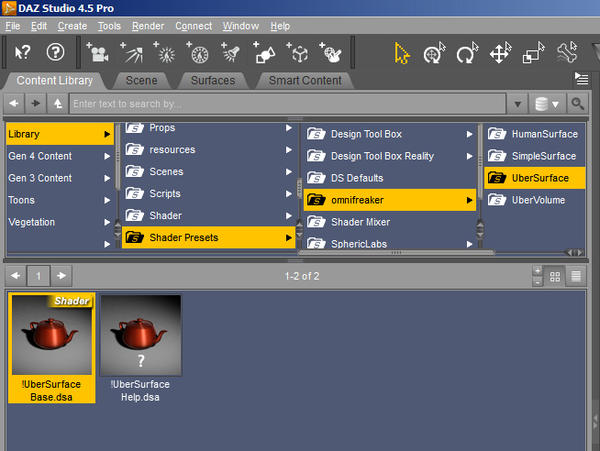Screen dimensions: 600x451
Task: Select the ActivePose bone tool
Action: [567, 53]
